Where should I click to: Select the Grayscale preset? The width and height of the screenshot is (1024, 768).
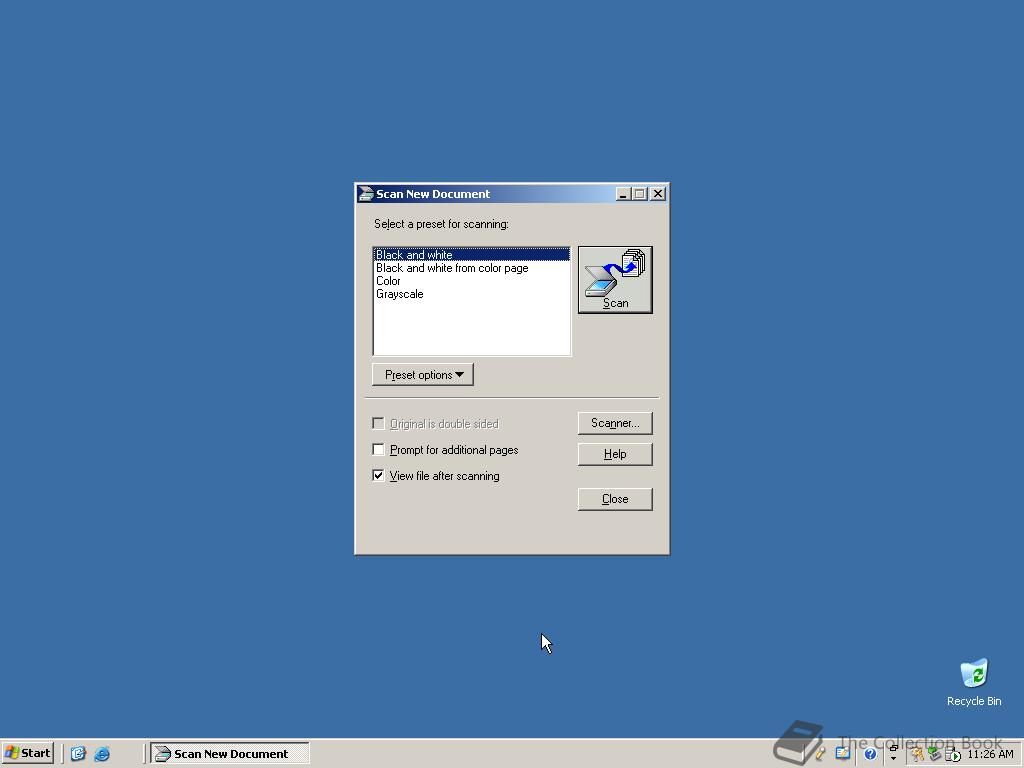click(x=471, y=294)
